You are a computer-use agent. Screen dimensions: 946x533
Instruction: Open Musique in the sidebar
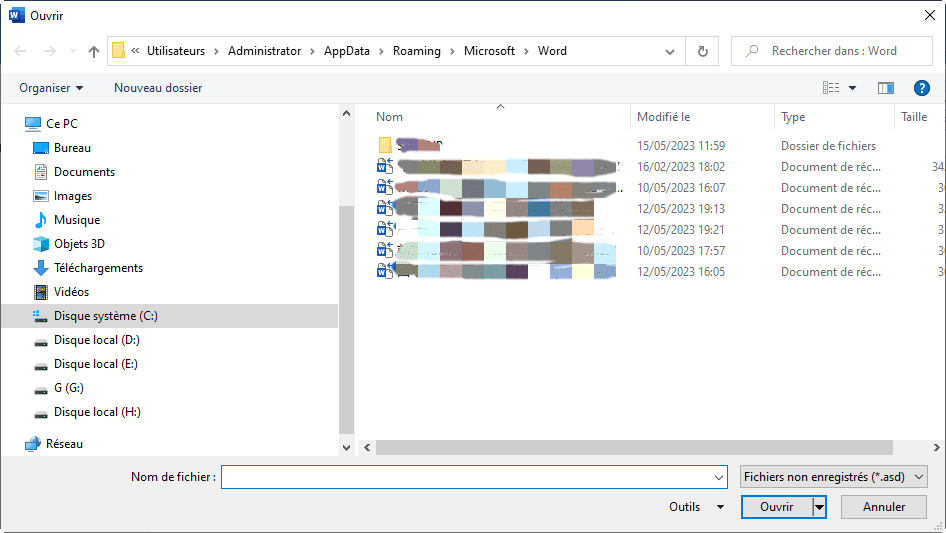click(x=77, y=220)
